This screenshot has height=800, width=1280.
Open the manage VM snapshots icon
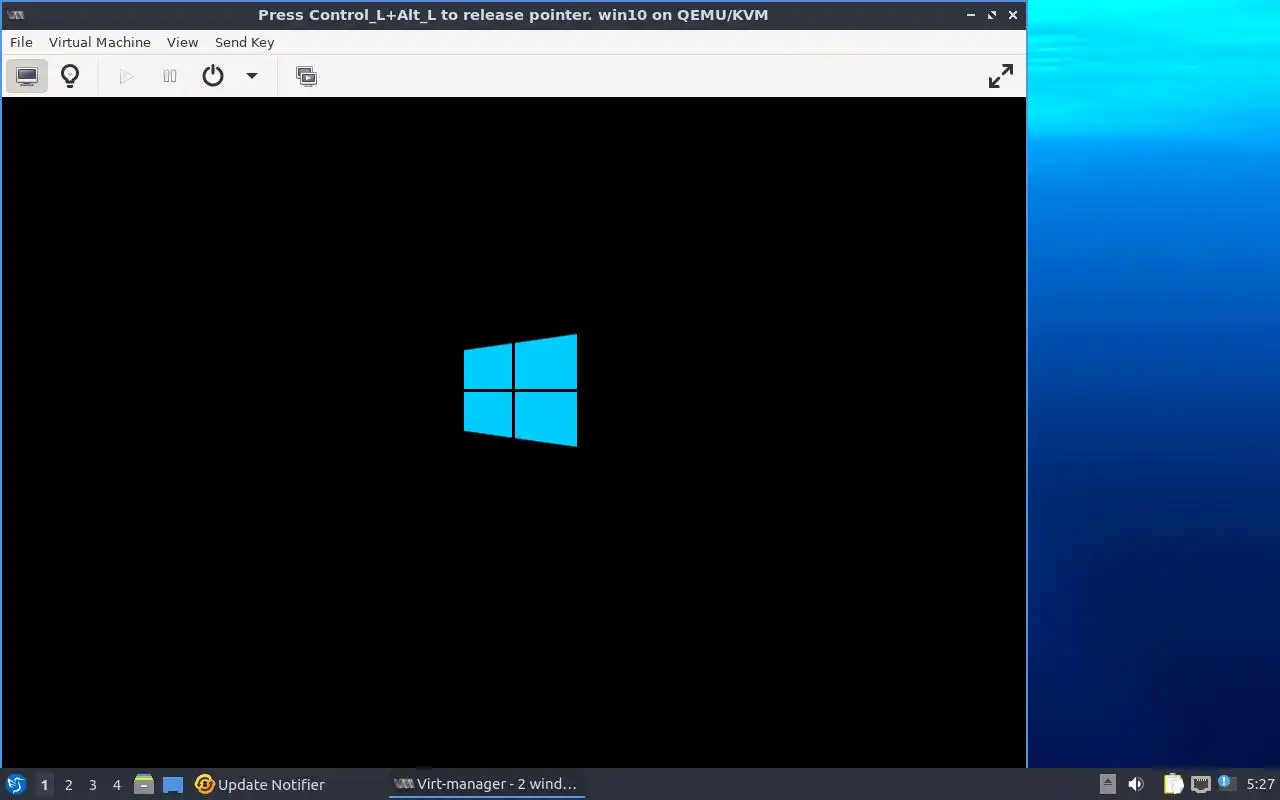point(307,76)
